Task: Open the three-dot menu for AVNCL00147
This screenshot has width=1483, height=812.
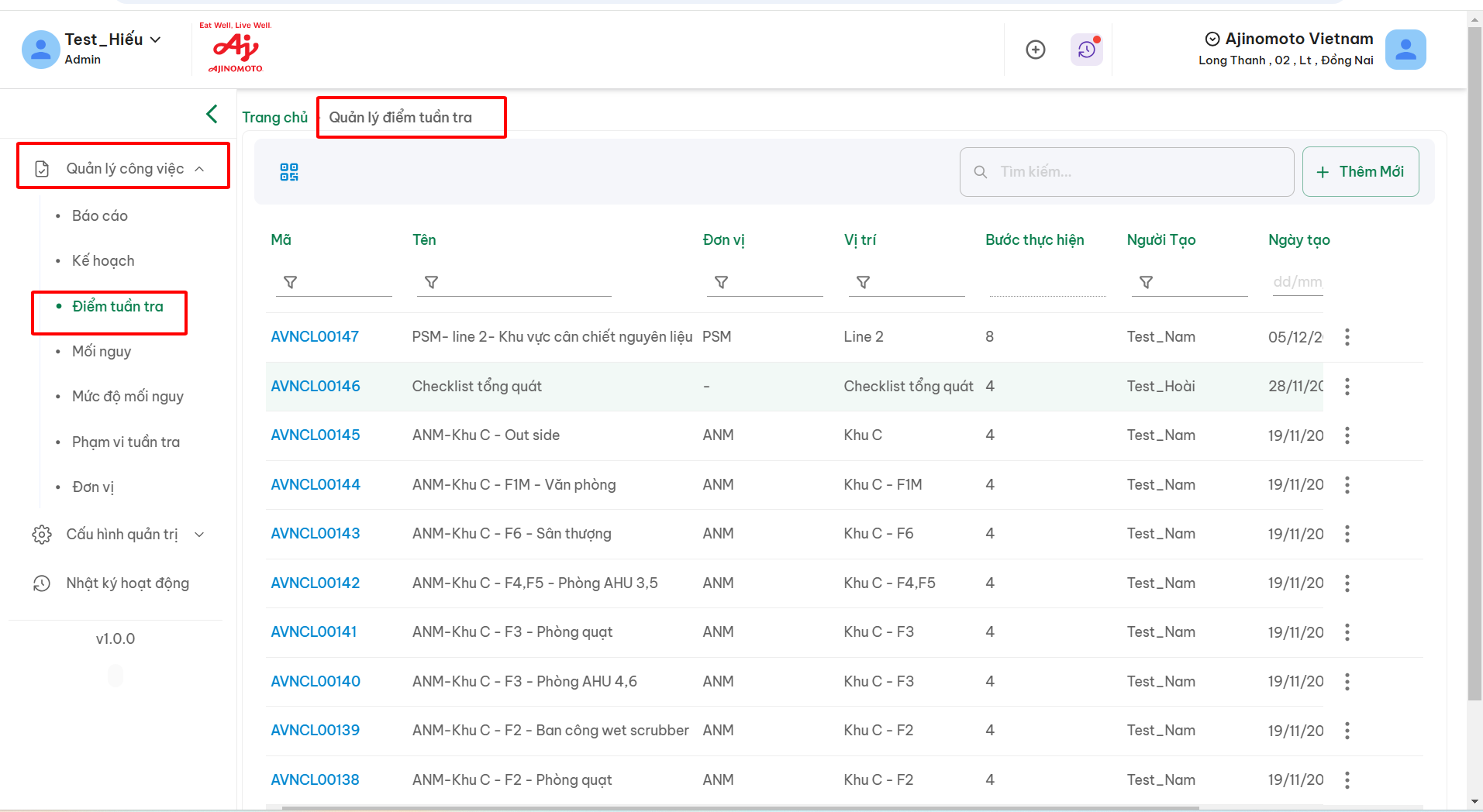Action: [1347, 337]
